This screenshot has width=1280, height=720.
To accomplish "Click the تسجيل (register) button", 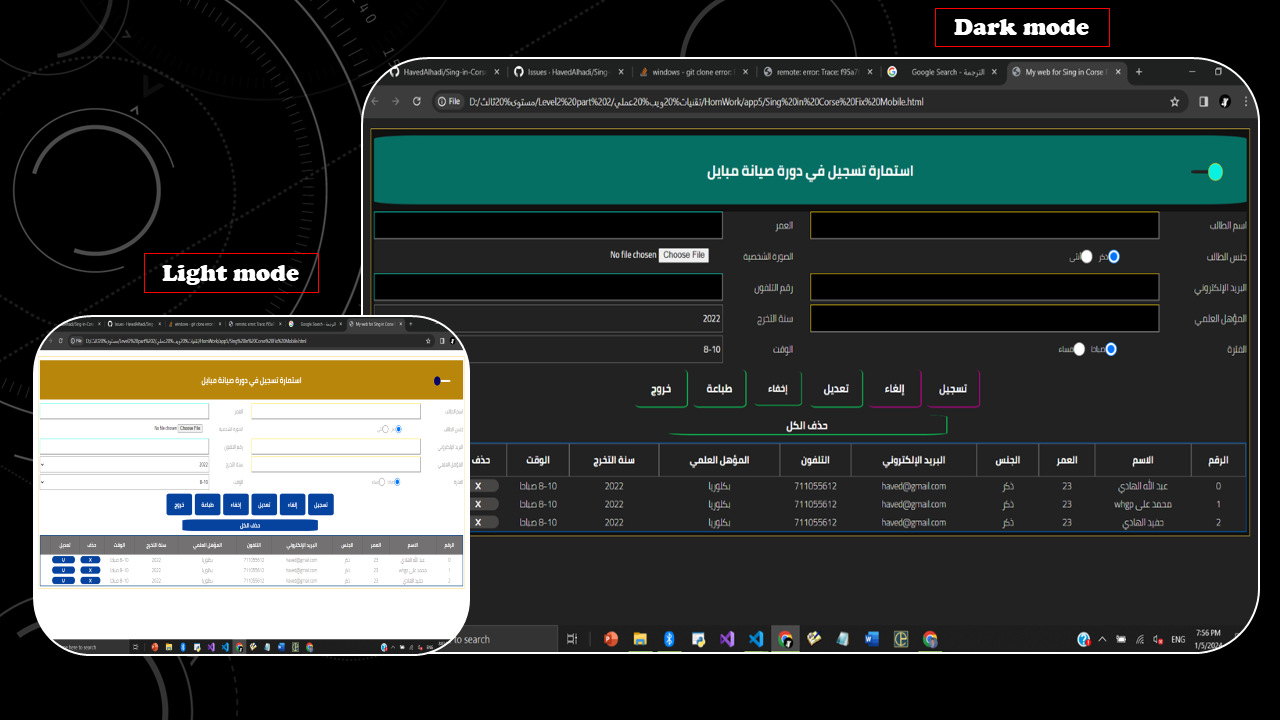I will [952, 389].
